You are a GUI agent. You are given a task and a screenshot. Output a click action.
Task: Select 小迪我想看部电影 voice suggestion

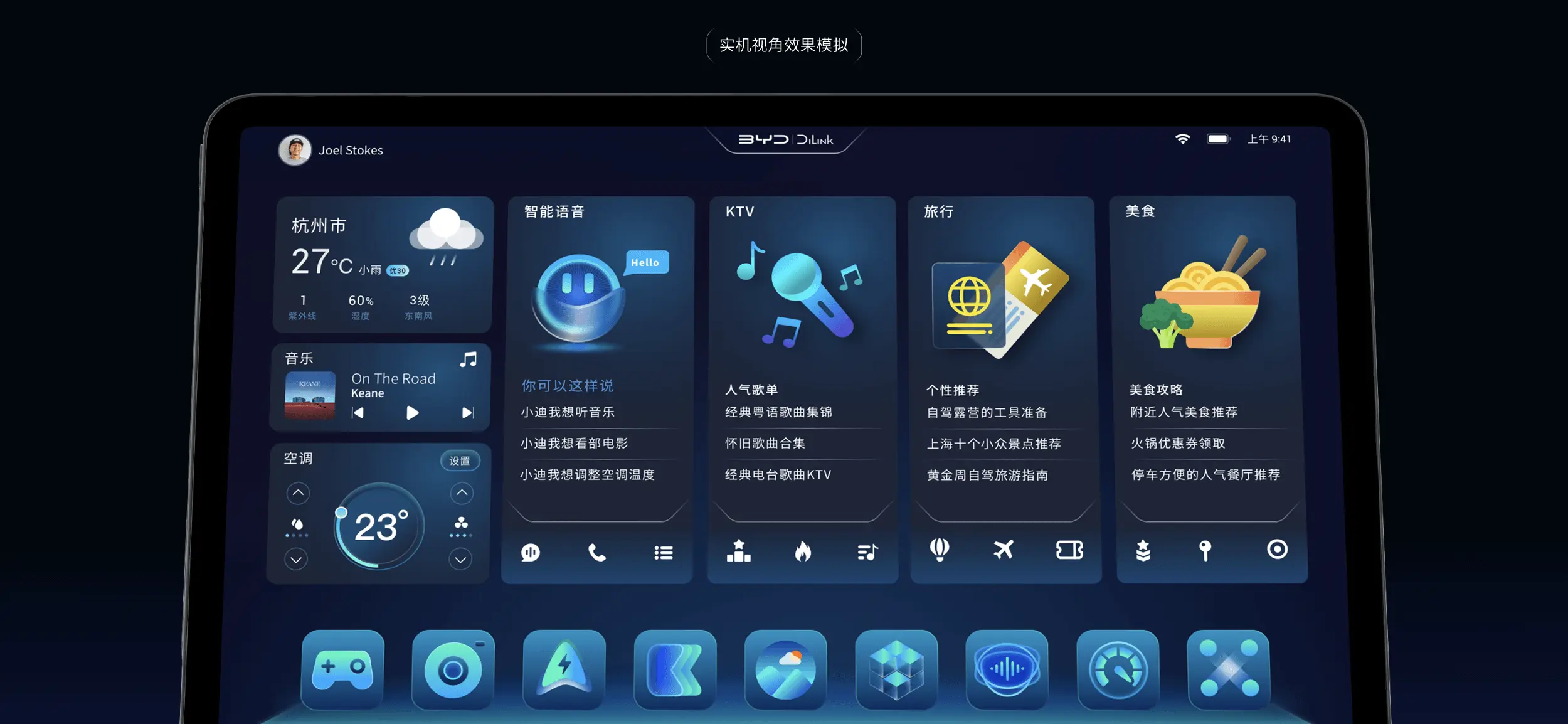(574, 444)
